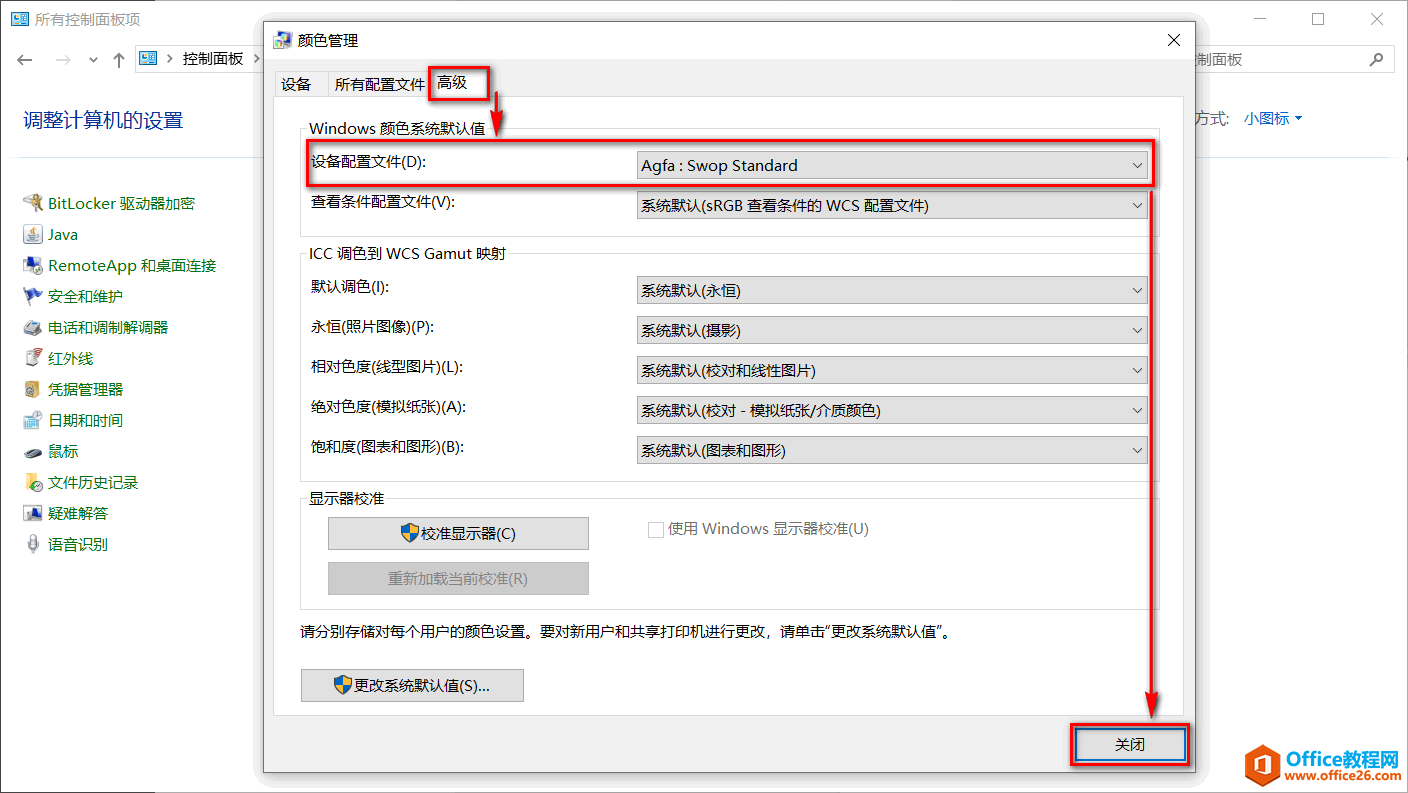Viewport: 1408px width, 793px height.
Task: Open the 疑难解答 link text
Action: (x=78, y=513)
